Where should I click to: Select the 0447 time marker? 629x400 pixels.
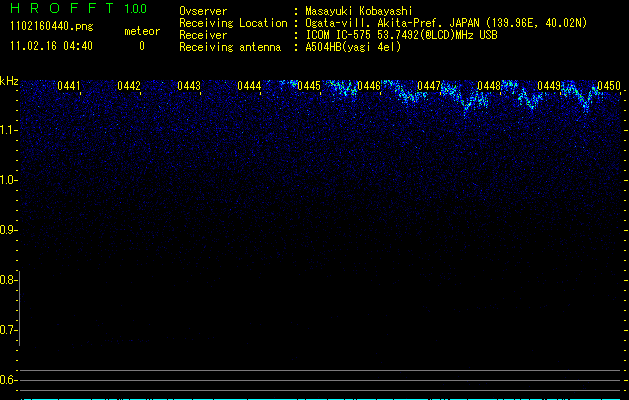click(429, 86)
